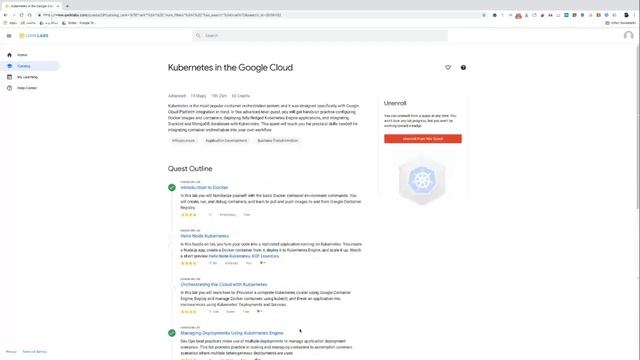Favorite this quest with heart icon
The image size is (640, 360).
point(448,68)
